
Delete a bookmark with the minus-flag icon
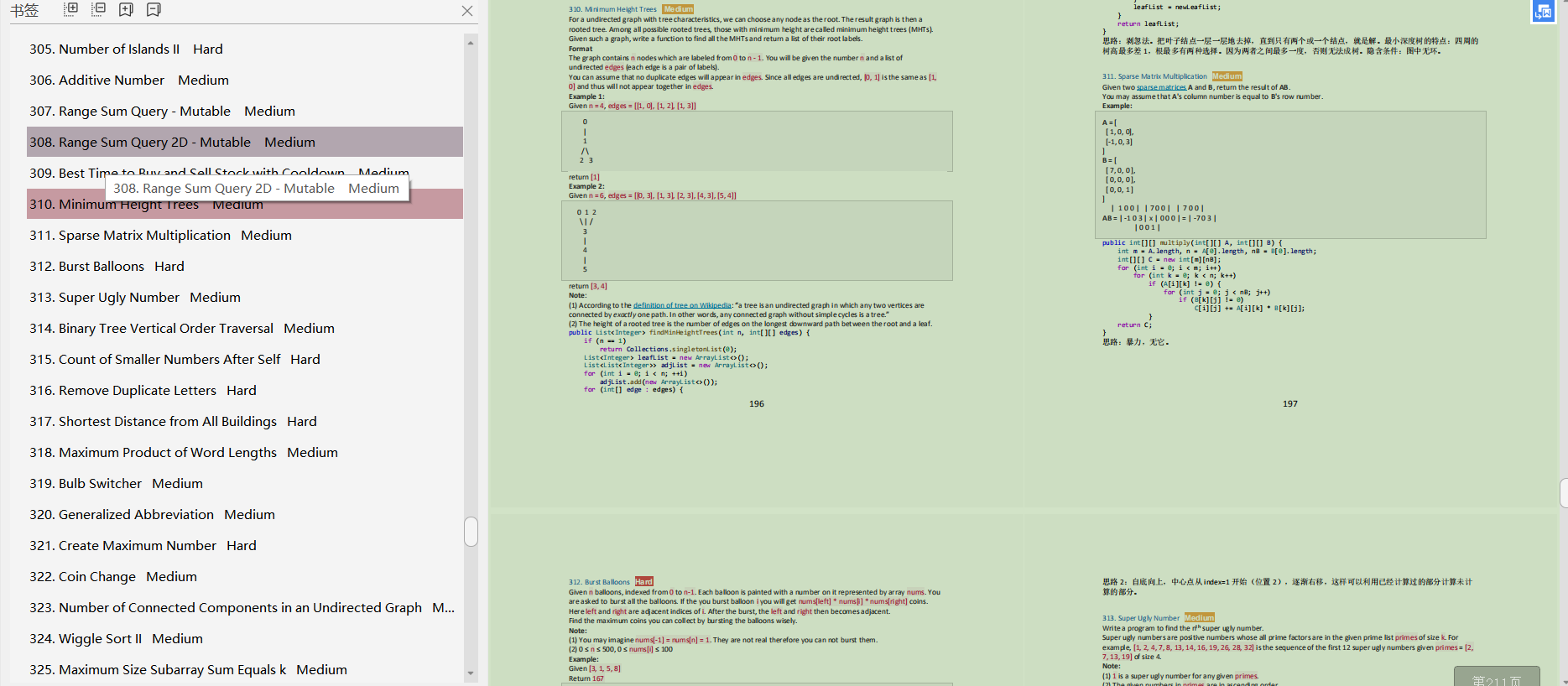[x=154, y=9]
